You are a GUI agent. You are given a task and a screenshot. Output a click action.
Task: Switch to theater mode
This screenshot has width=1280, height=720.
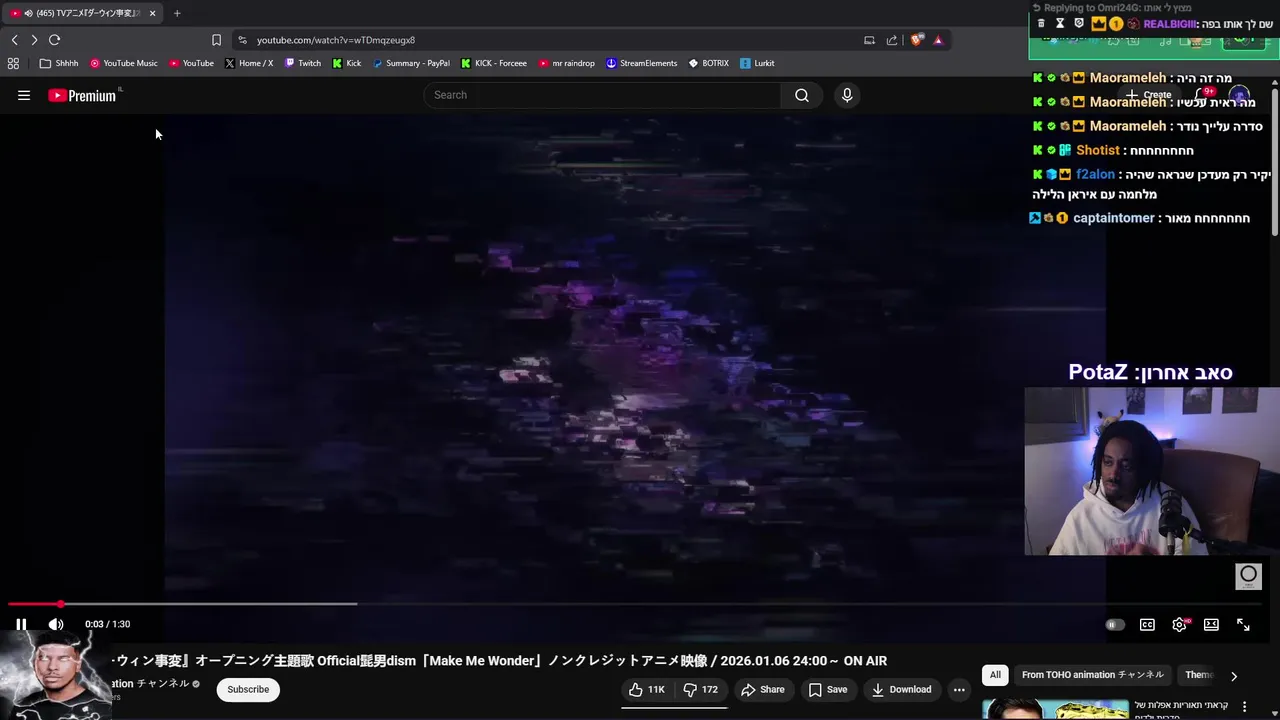pyautogui.click(x=1211, y=624)
